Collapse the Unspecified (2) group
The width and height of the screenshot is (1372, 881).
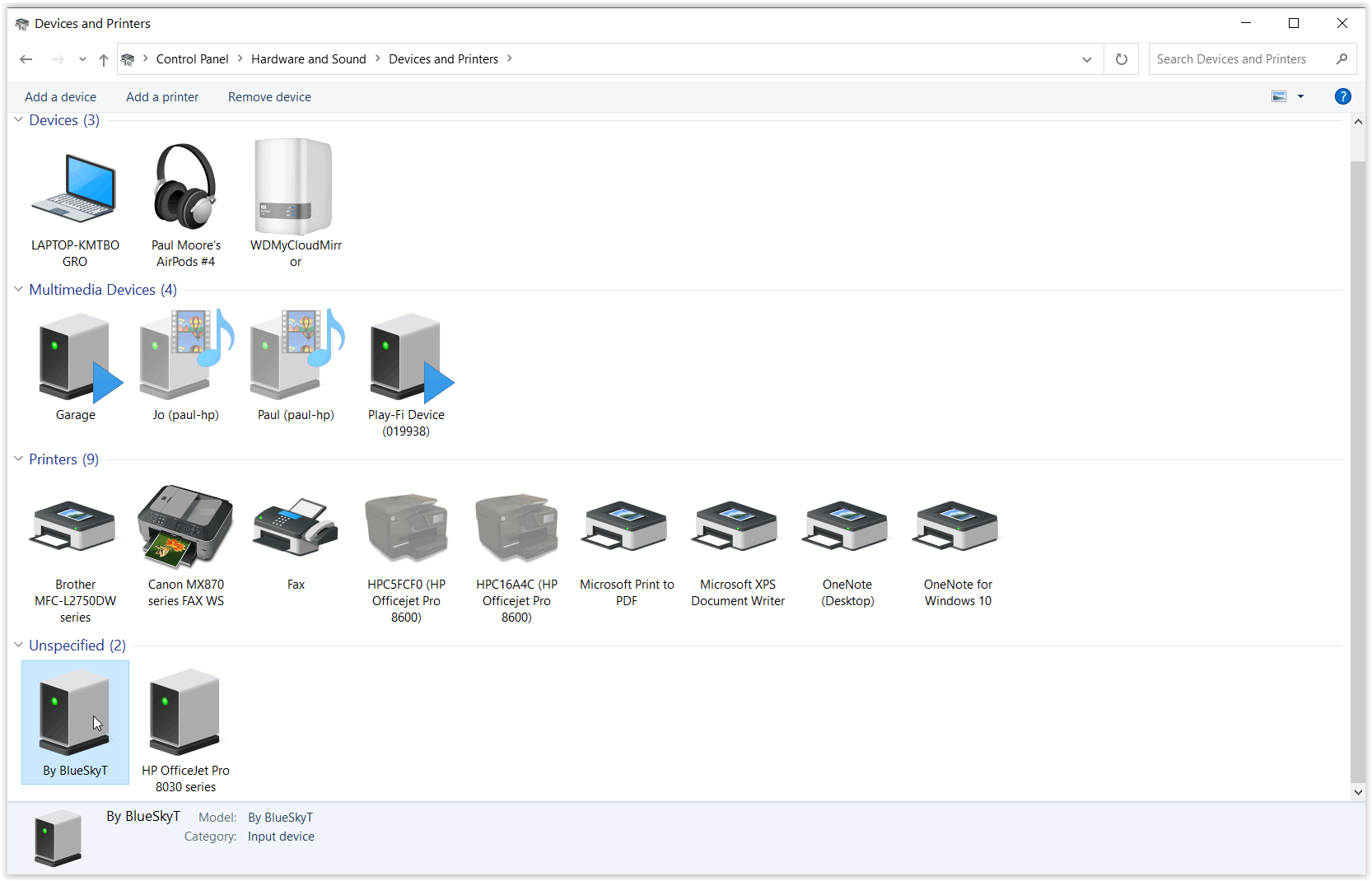coord(18,646)
